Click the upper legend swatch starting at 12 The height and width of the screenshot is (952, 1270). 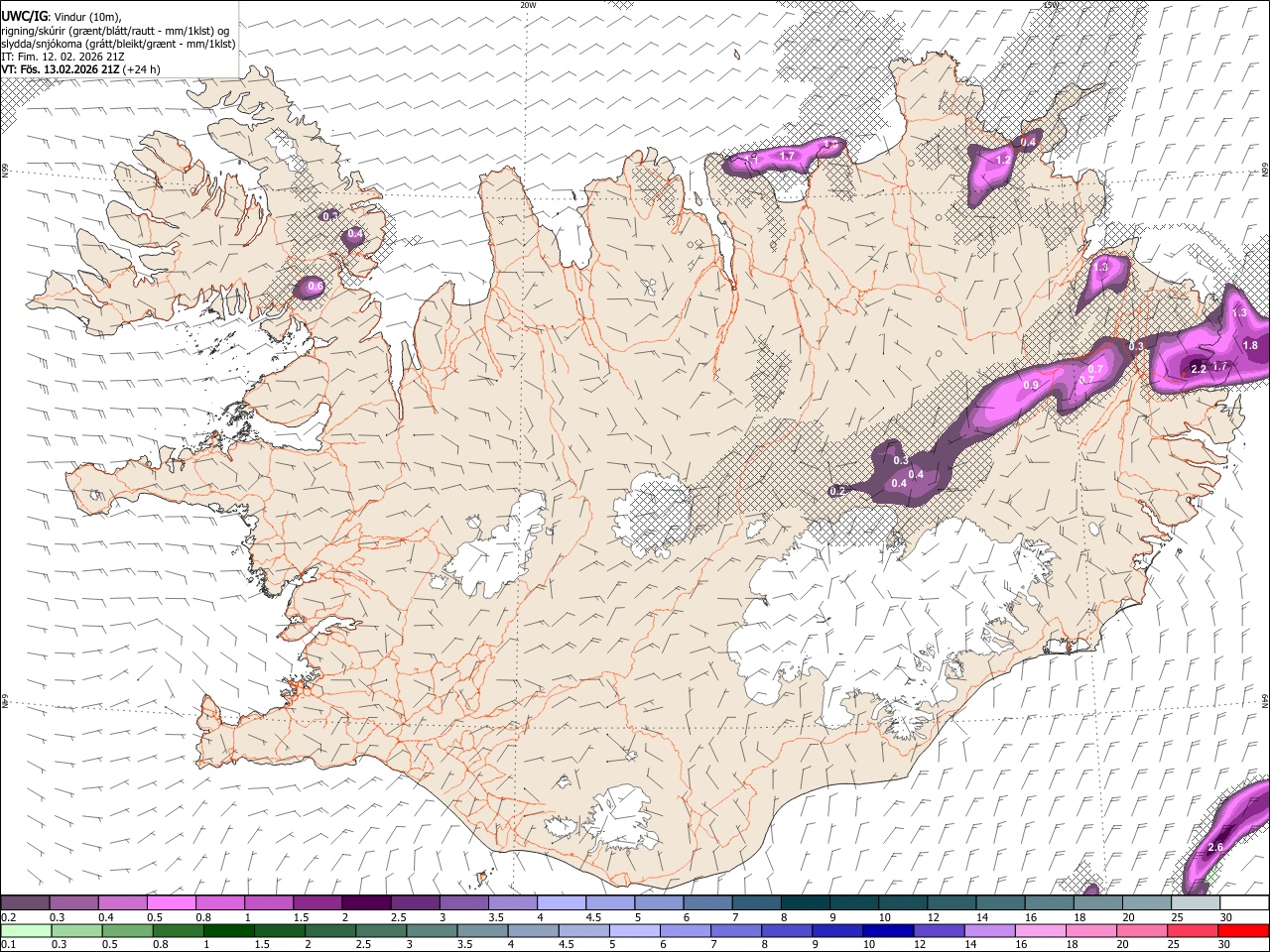(952, 903)
